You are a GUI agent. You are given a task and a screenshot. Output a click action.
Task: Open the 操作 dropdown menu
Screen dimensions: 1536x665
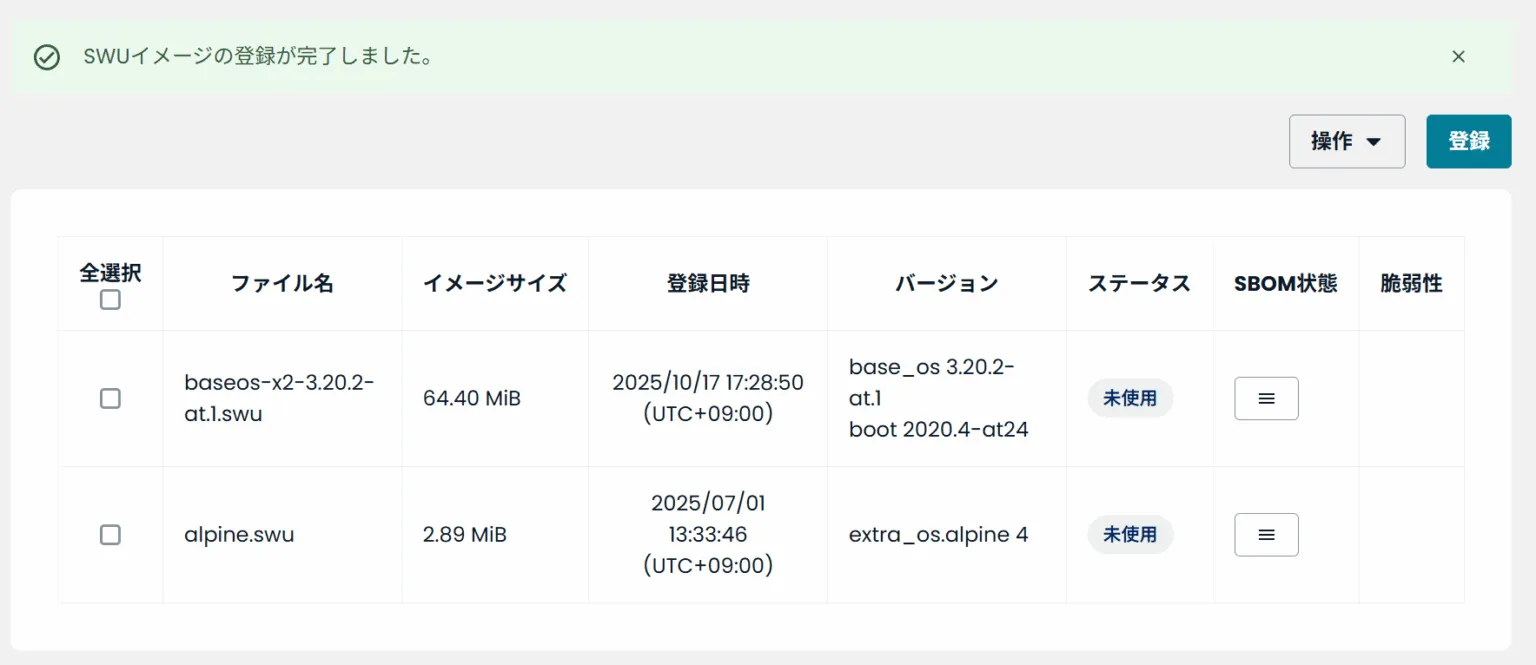(1346, 141)
